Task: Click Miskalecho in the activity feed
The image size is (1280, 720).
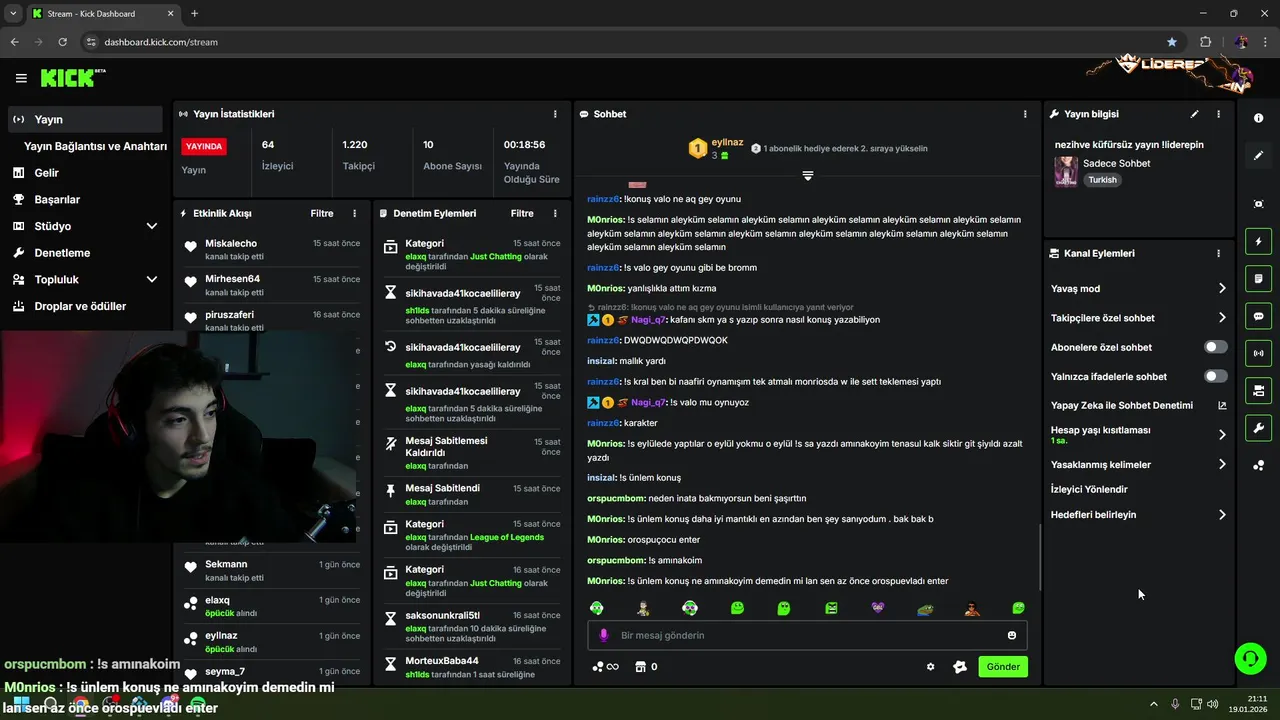Action: 231,243
